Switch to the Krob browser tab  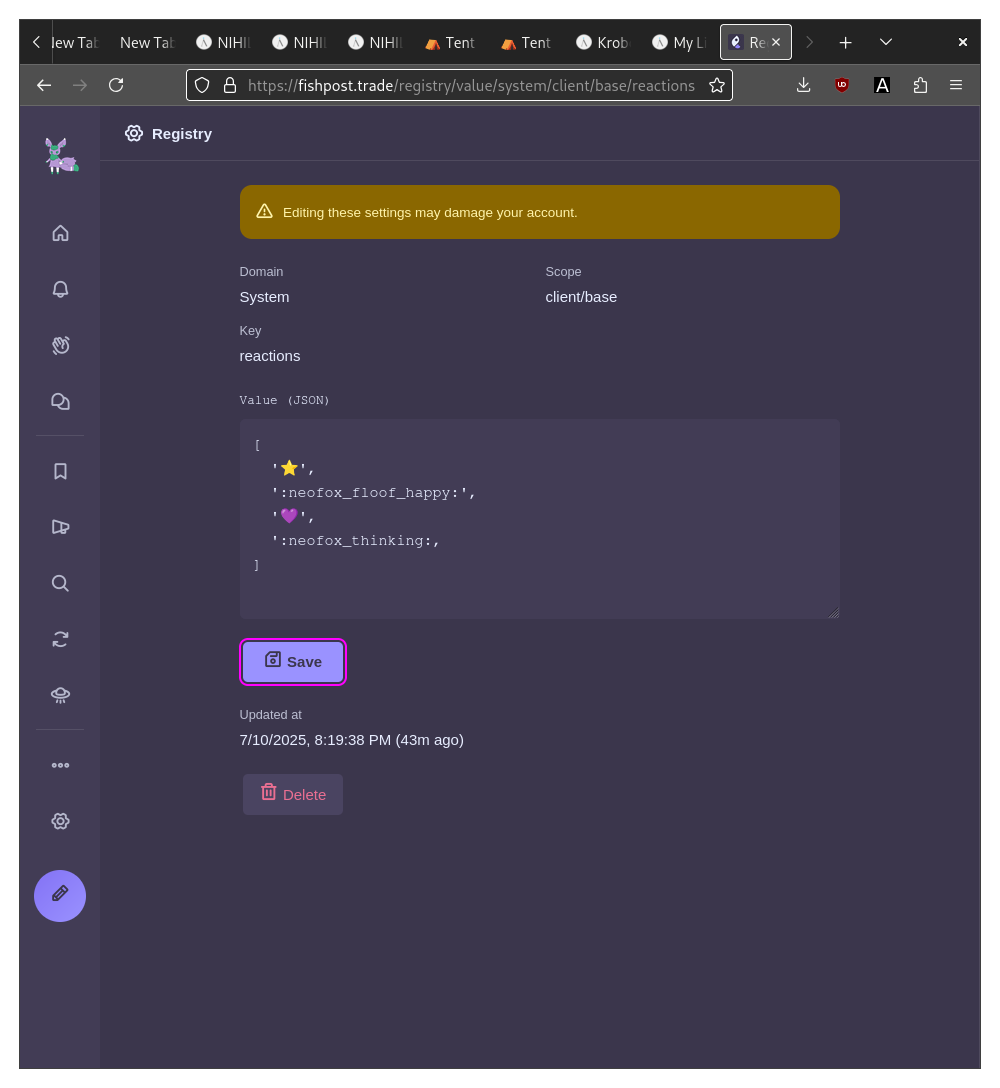pyautogui.click(x=603, y=42)
